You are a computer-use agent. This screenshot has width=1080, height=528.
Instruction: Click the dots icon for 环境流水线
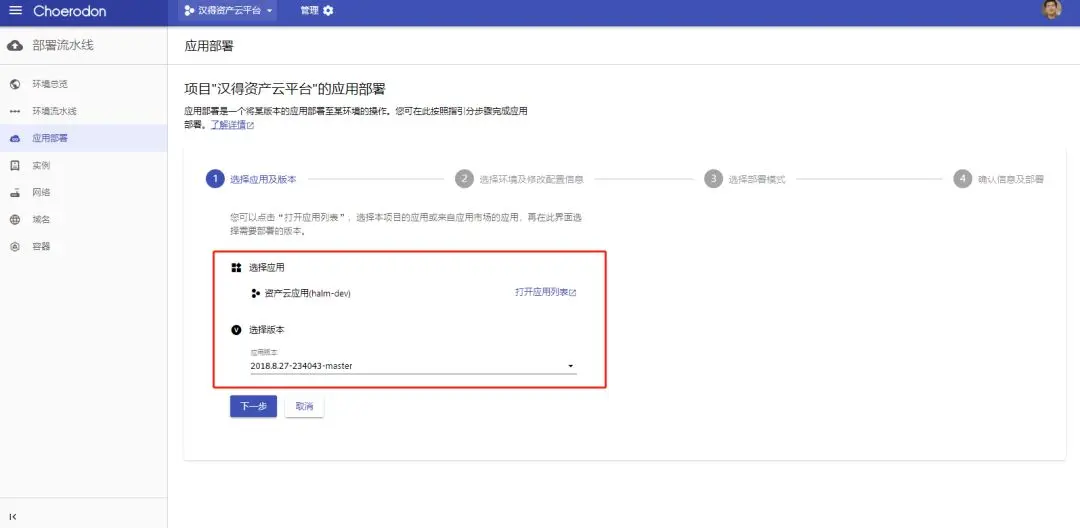pyautogui.click(x=14, y=112)
